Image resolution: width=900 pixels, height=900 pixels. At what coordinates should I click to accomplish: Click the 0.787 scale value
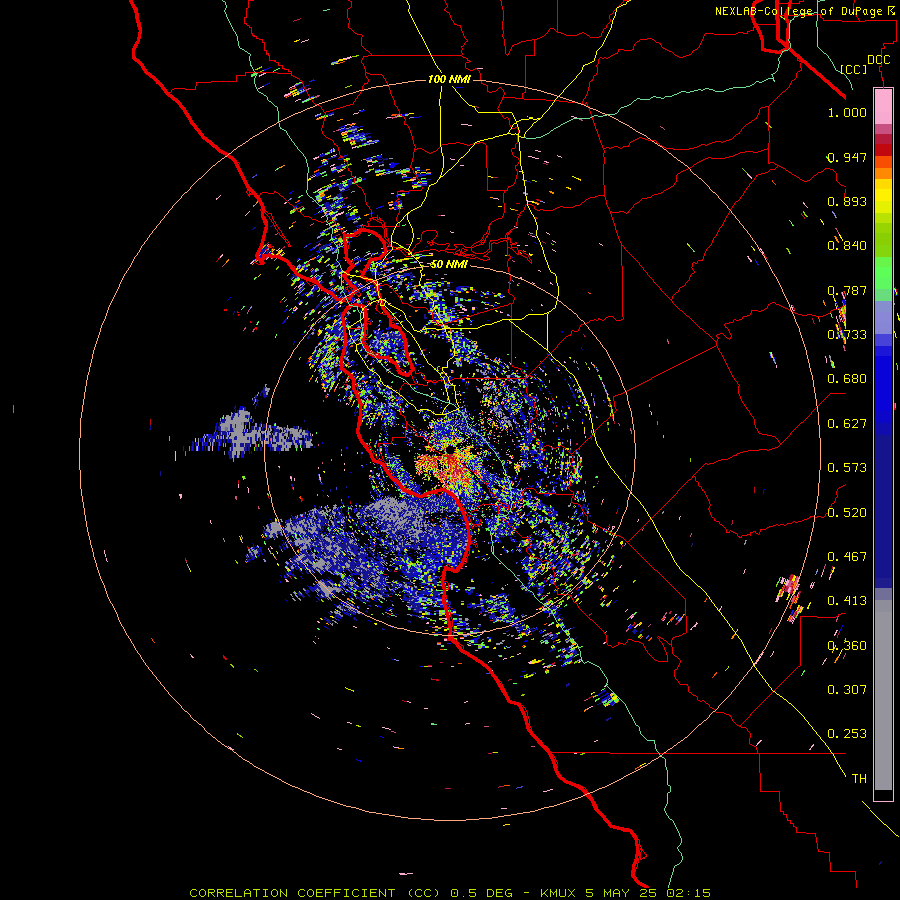[x=847, y=290]
